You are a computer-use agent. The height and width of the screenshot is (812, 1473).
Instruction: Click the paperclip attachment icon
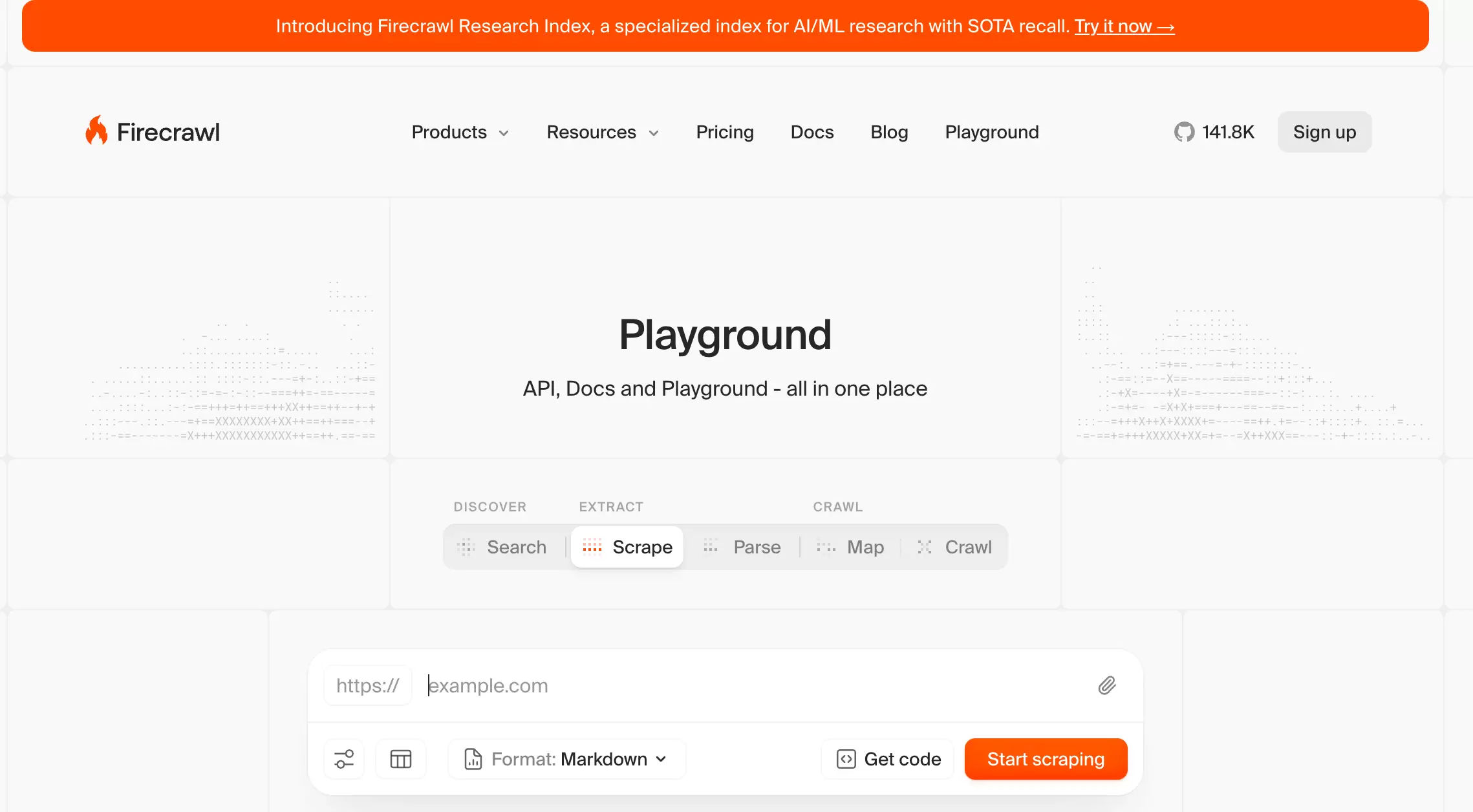tap(1107, 685)
